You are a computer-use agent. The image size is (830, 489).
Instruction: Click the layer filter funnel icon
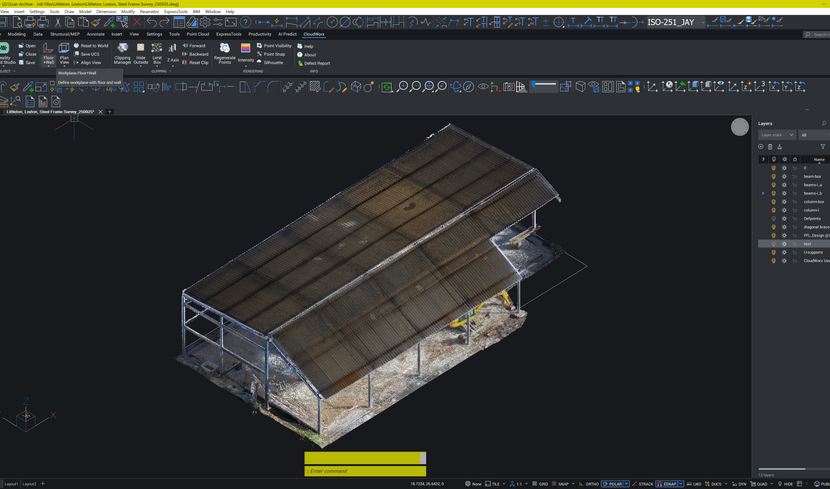[x=823, y=147]
